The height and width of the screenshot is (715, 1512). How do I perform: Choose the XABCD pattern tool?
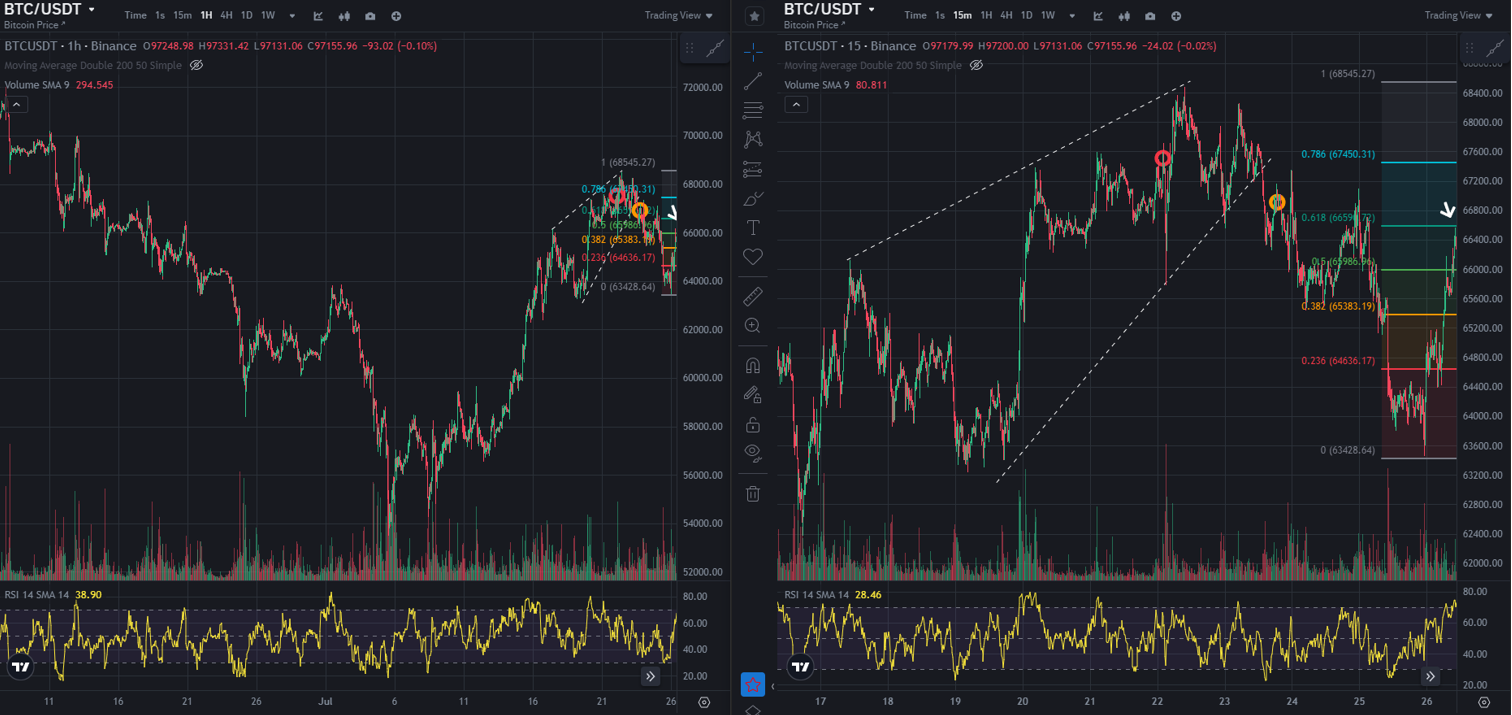[753, 139]
